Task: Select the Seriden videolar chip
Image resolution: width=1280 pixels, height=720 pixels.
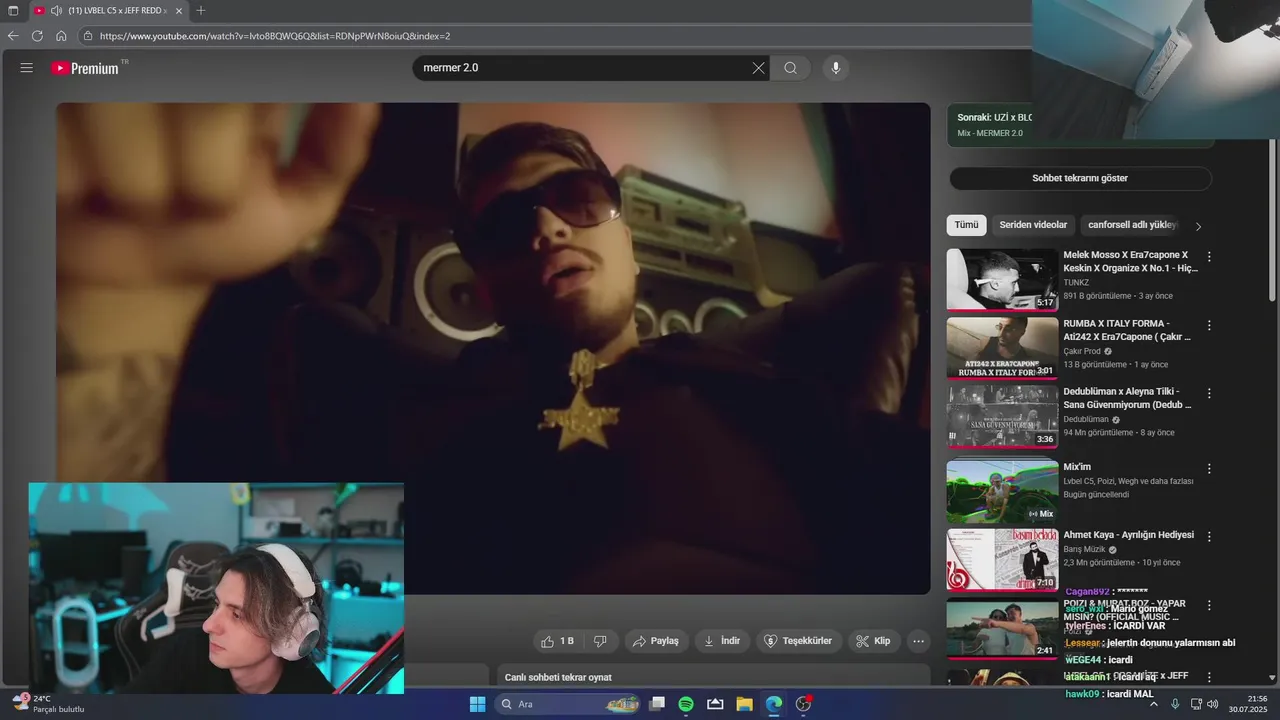Action: pyautogui.click(x=1033, y=225)
